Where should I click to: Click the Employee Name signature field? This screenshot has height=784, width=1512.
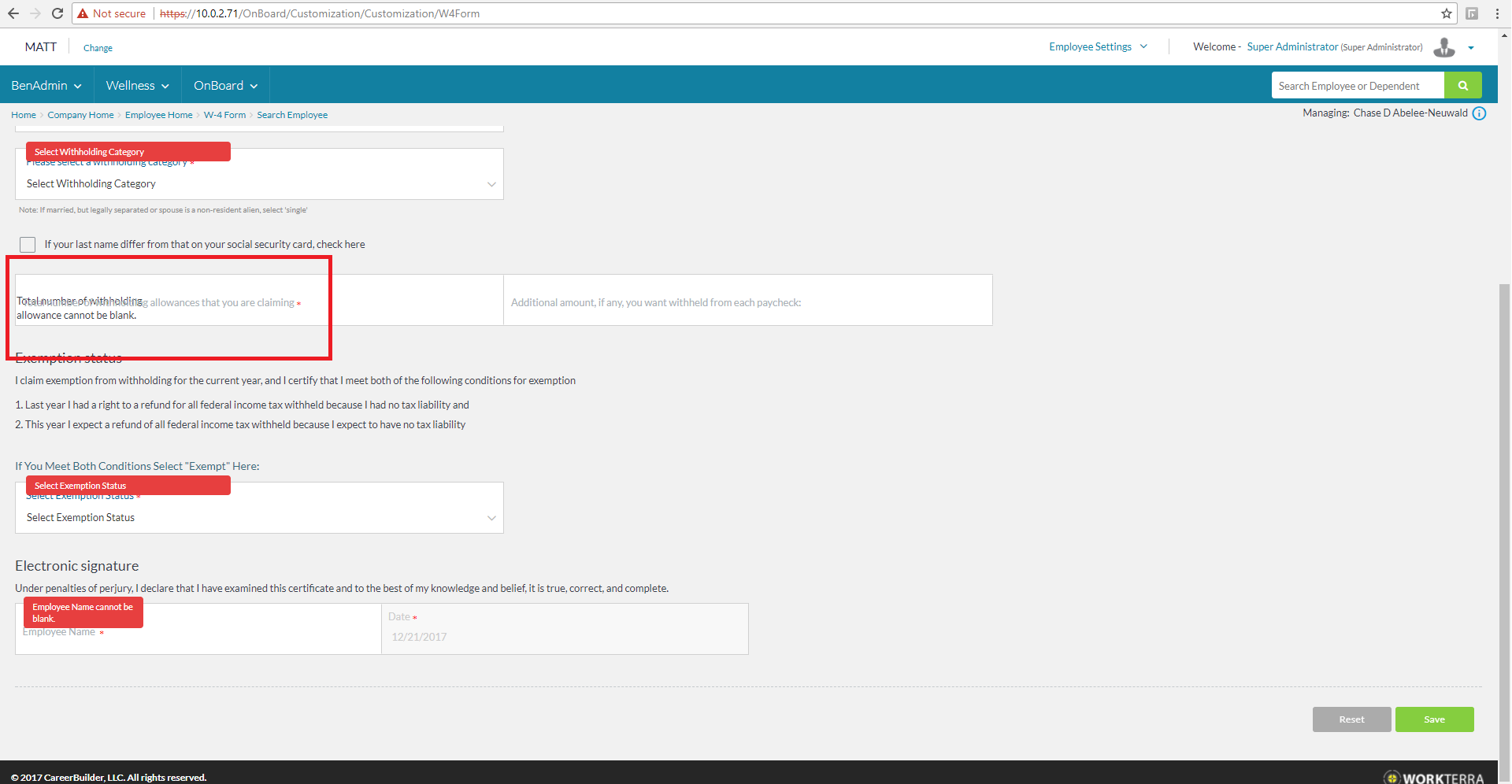click(x=197, y=639)
